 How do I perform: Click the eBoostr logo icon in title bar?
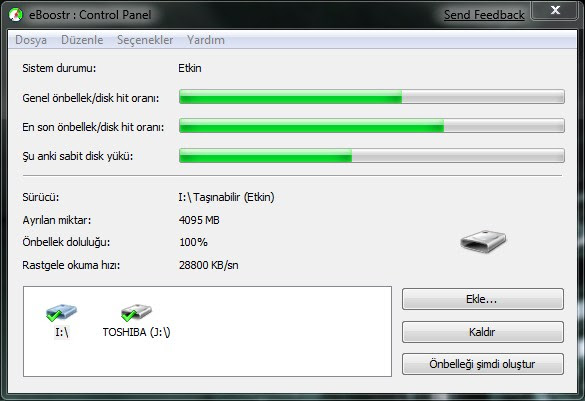pos(15,15)
